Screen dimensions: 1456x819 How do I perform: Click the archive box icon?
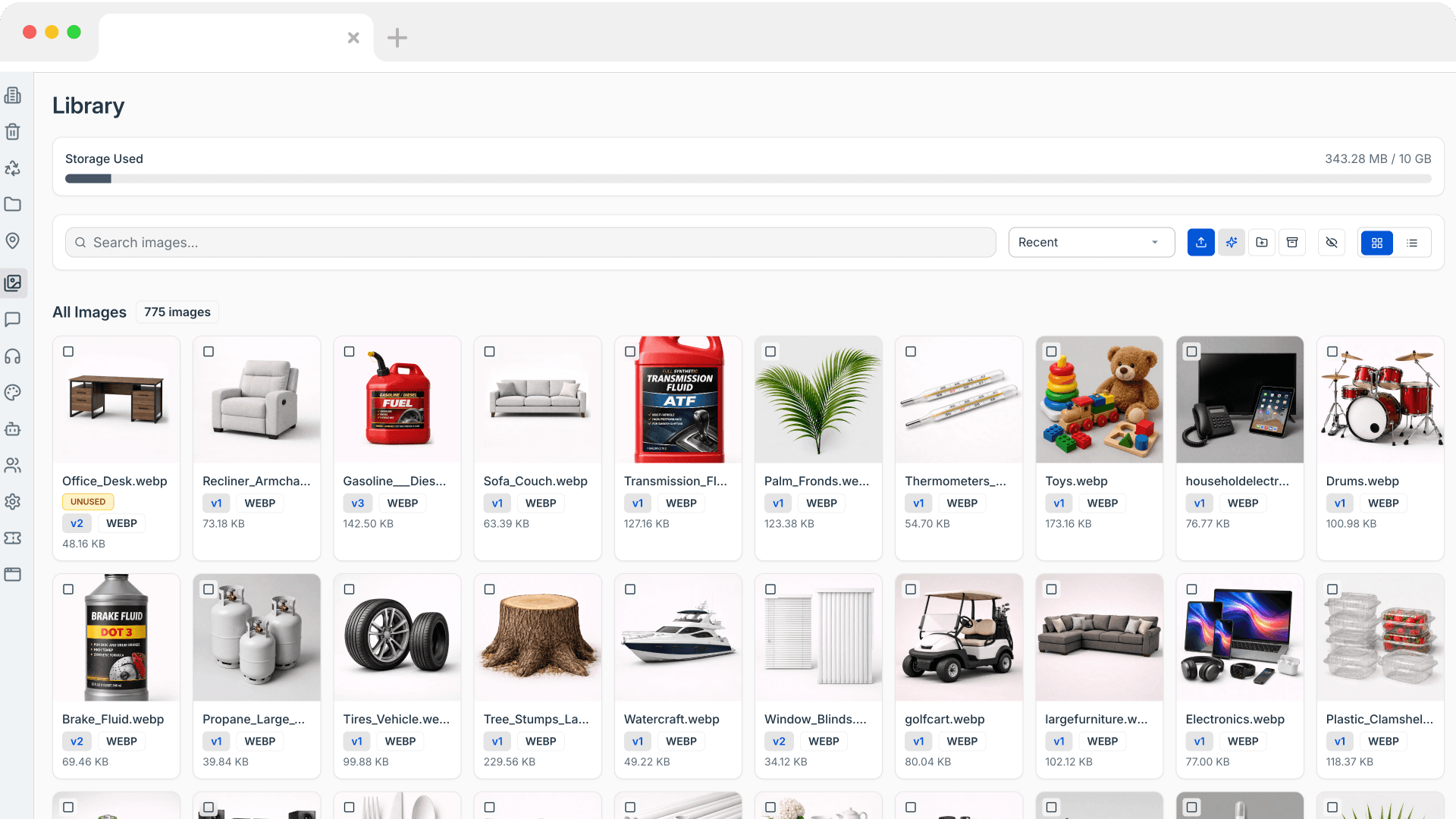tap(1292, 243)
